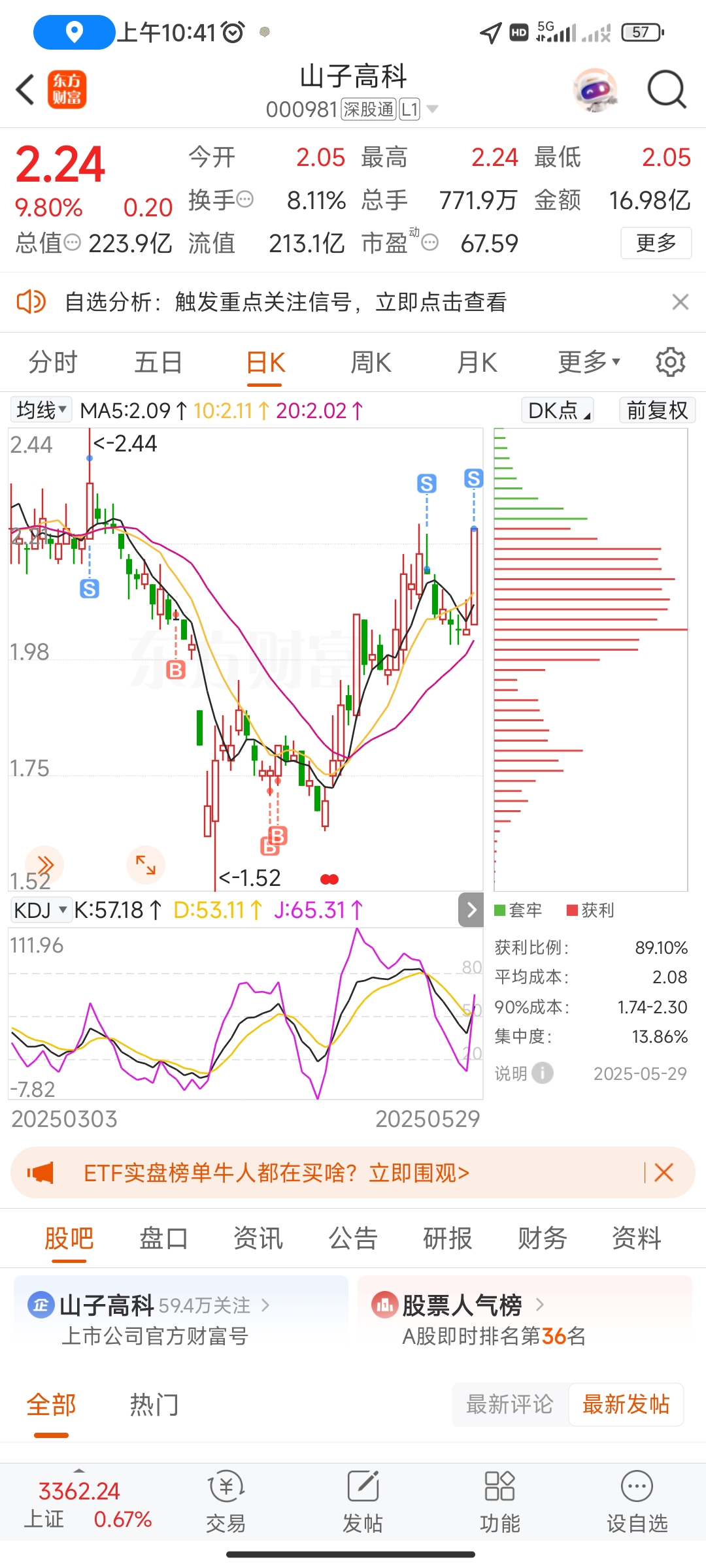This screenshot has height=1568, width=706.
Task: Tap the search magnifier icon
Action: click(667, 90)
